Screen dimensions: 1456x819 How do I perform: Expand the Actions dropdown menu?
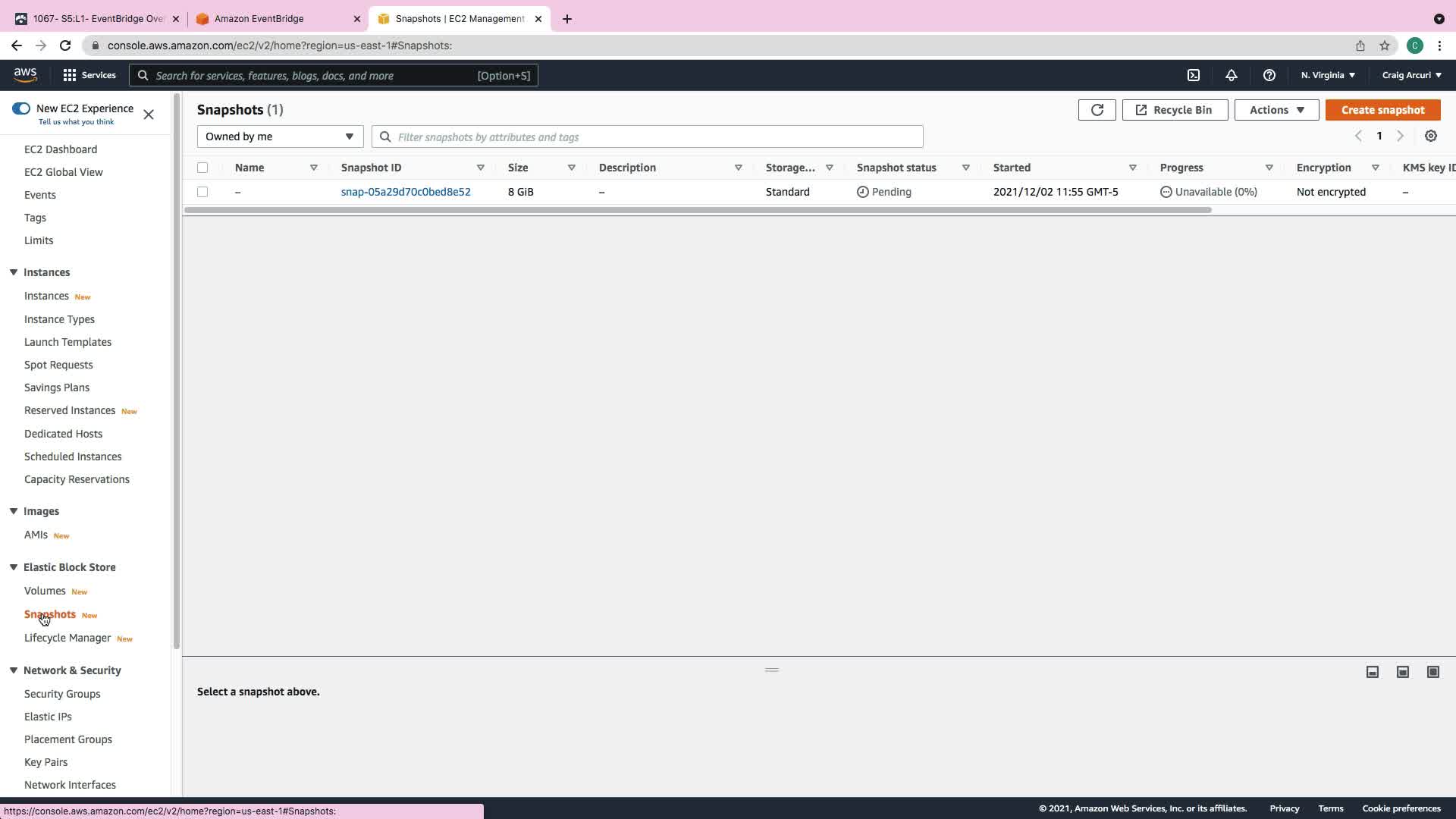pos(1276,110)
